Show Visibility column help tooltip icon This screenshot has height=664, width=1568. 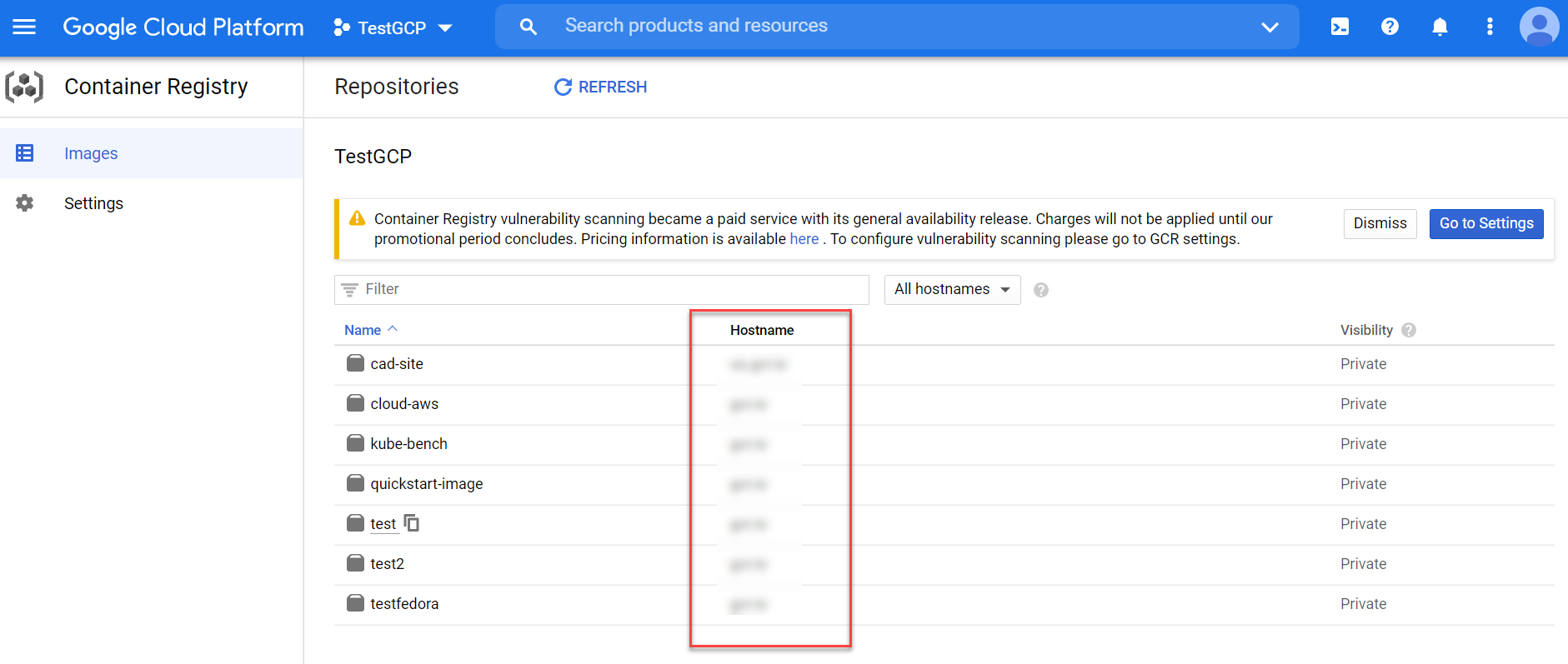[1409, 330]
